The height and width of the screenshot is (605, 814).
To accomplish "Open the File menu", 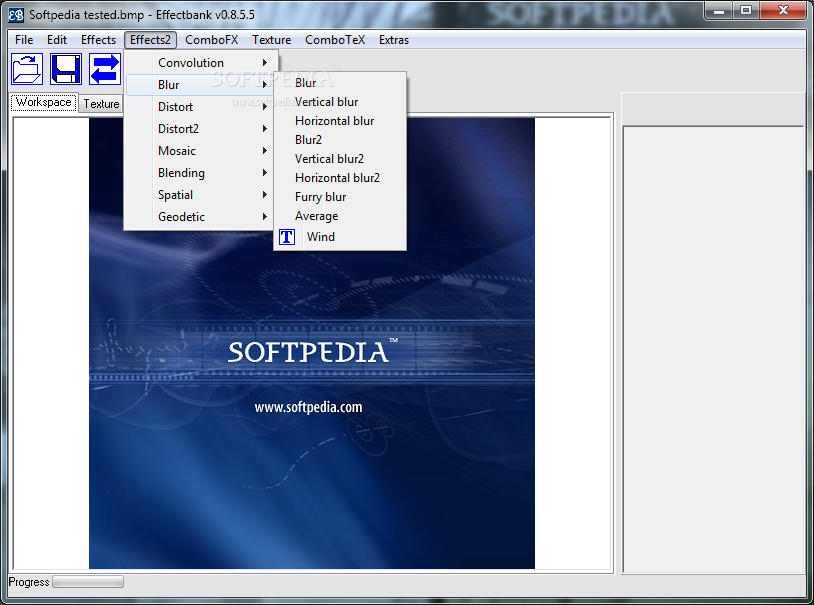I will pyautogui.click(x=24, y=40).
